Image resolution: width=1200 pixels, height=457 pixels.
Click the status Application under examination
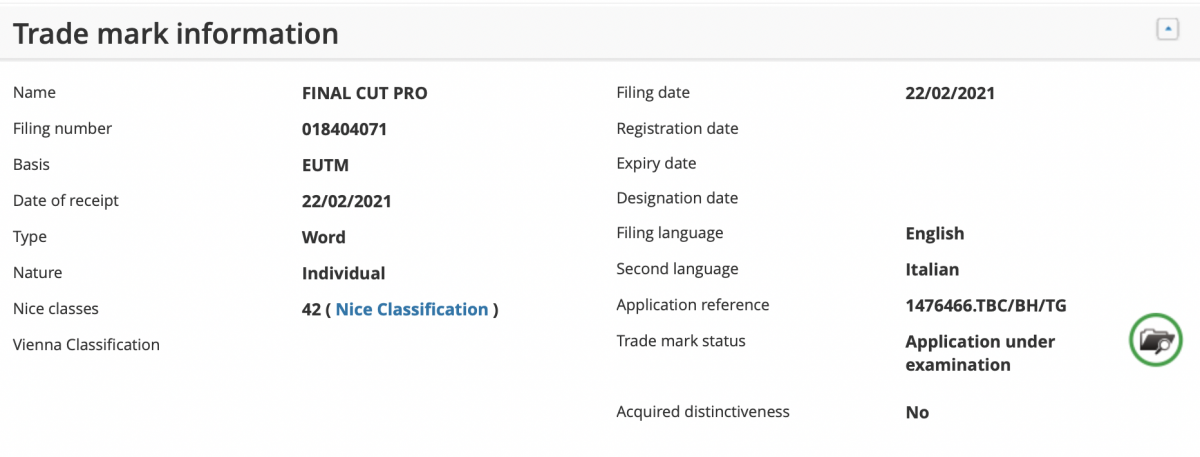pos(980,353)
